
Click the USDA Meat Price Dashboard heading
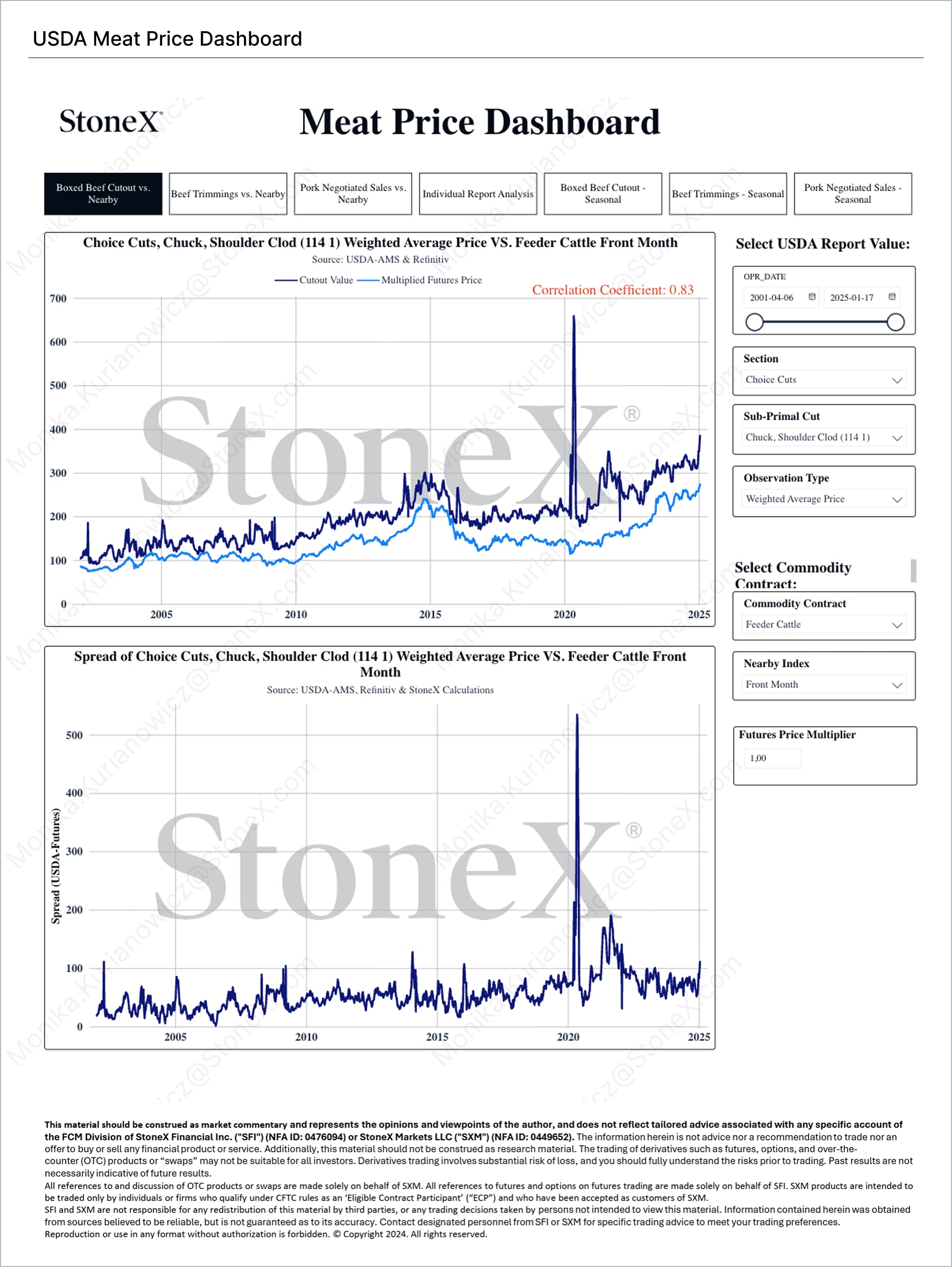click(167, 39)
